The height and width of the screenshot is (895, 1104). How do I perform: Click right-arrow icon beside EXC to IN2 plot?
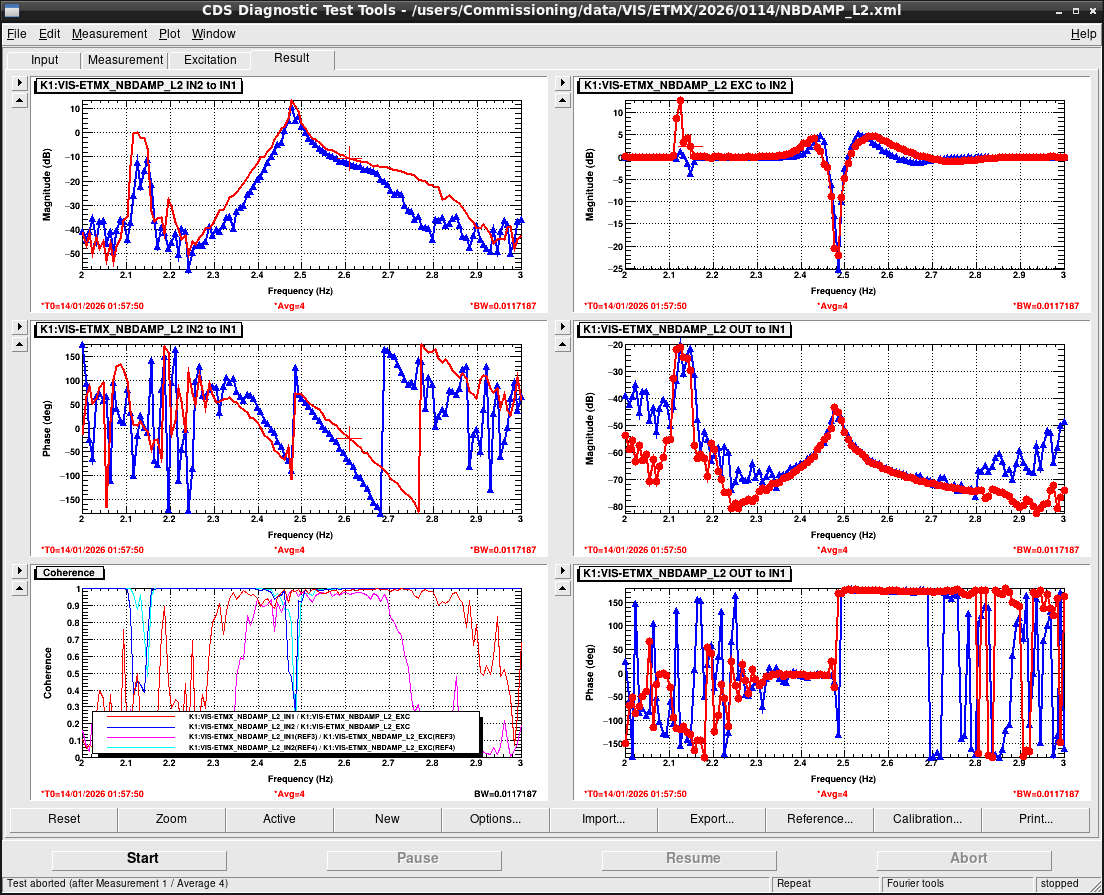coord(563,83)
